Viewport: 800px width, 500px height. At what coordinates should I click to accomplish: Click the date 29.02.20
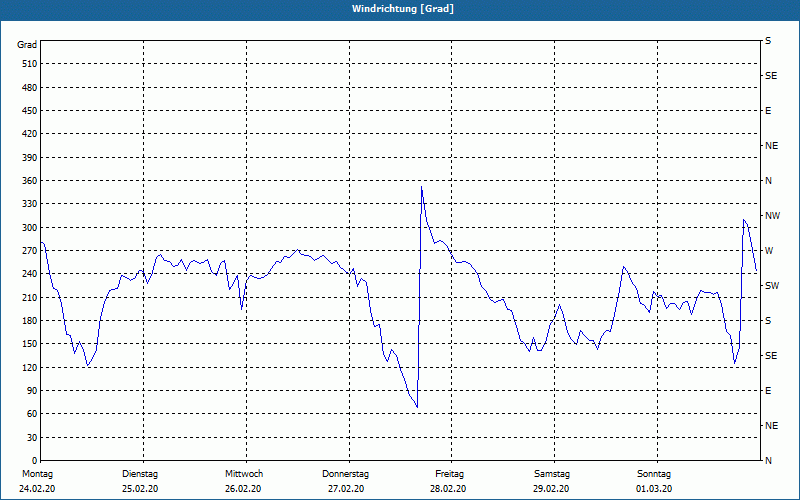pos(551,489)
